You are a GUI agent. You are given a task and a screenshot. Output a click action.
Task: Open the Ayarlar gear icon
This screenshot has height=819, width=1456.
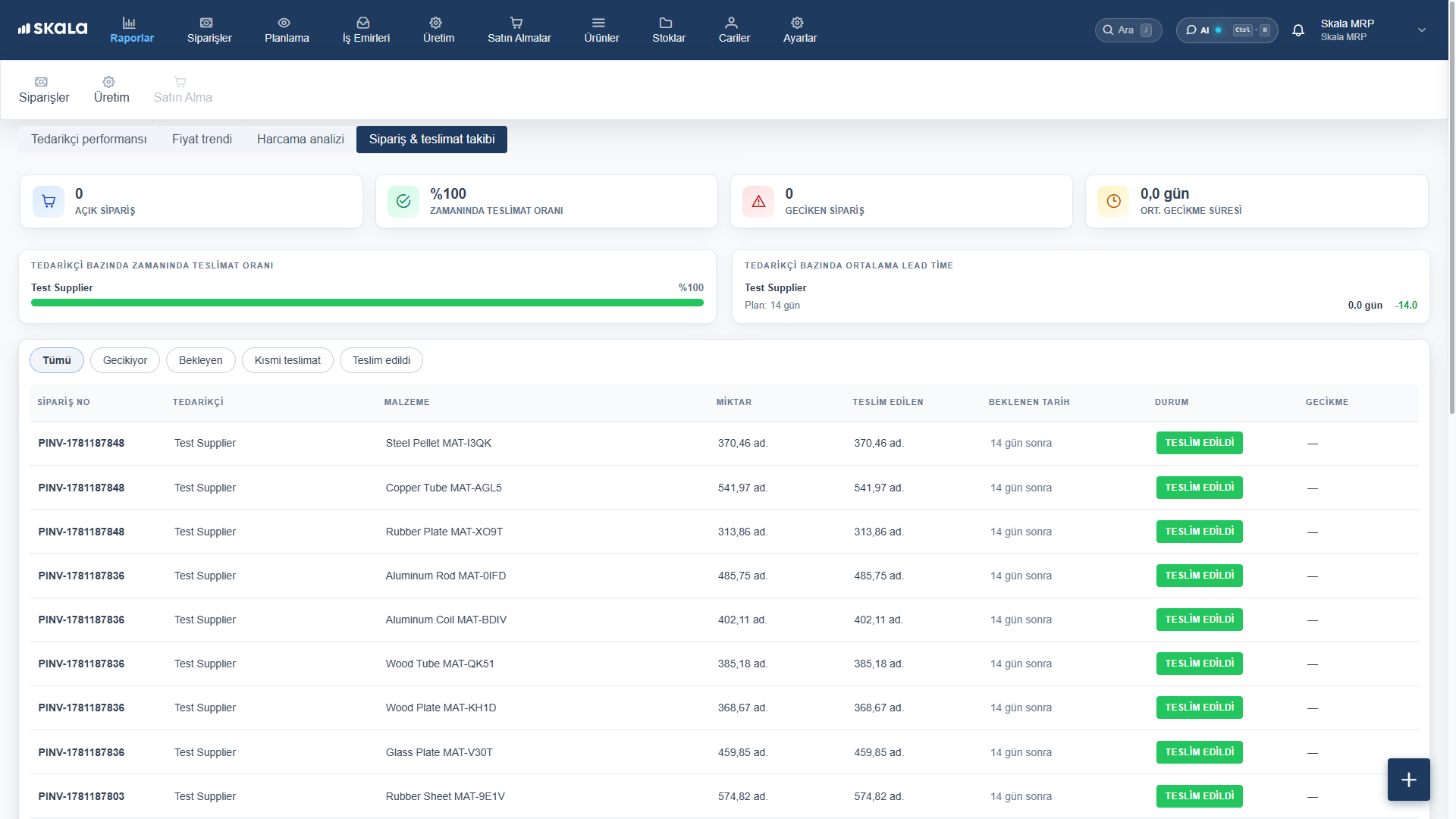pyautogui.click(x=797, y=23)
